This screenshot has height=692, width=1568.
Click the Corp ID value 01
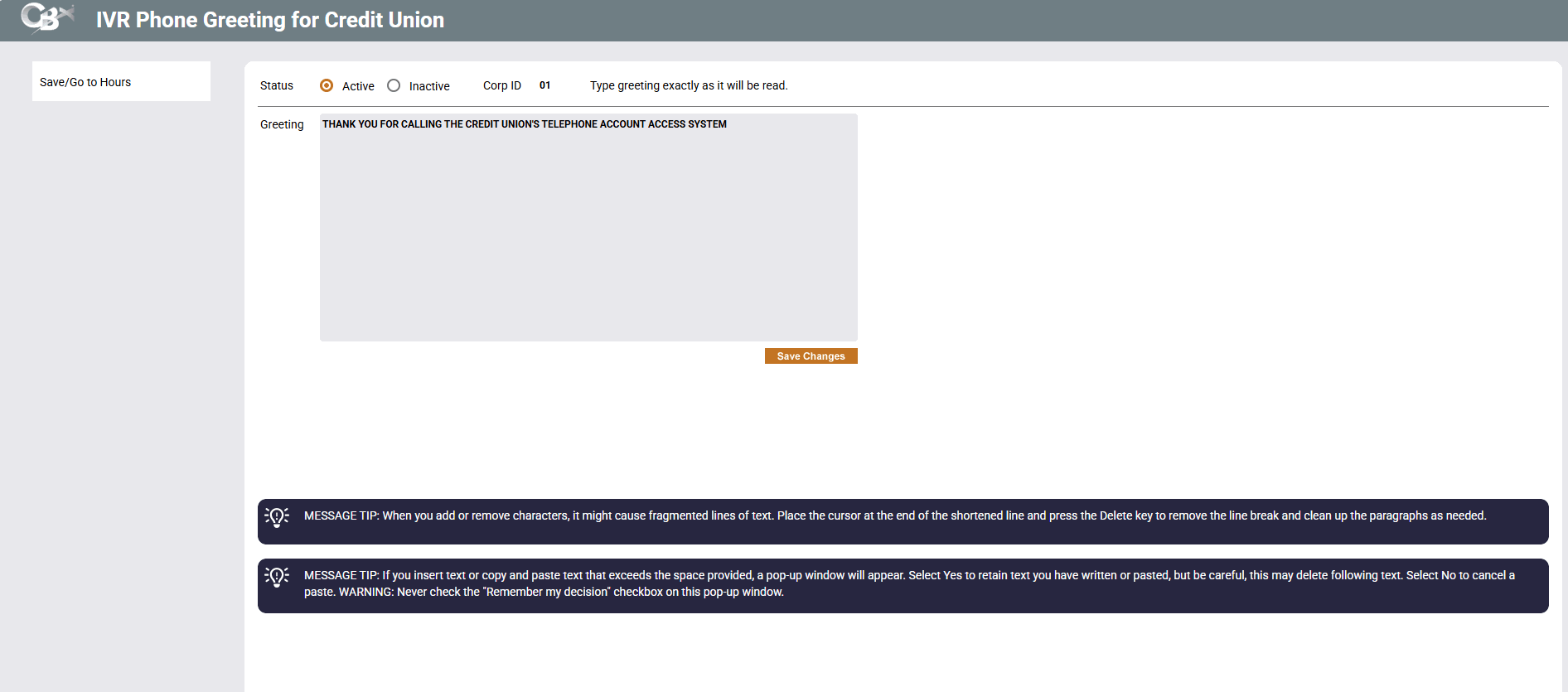544,85
